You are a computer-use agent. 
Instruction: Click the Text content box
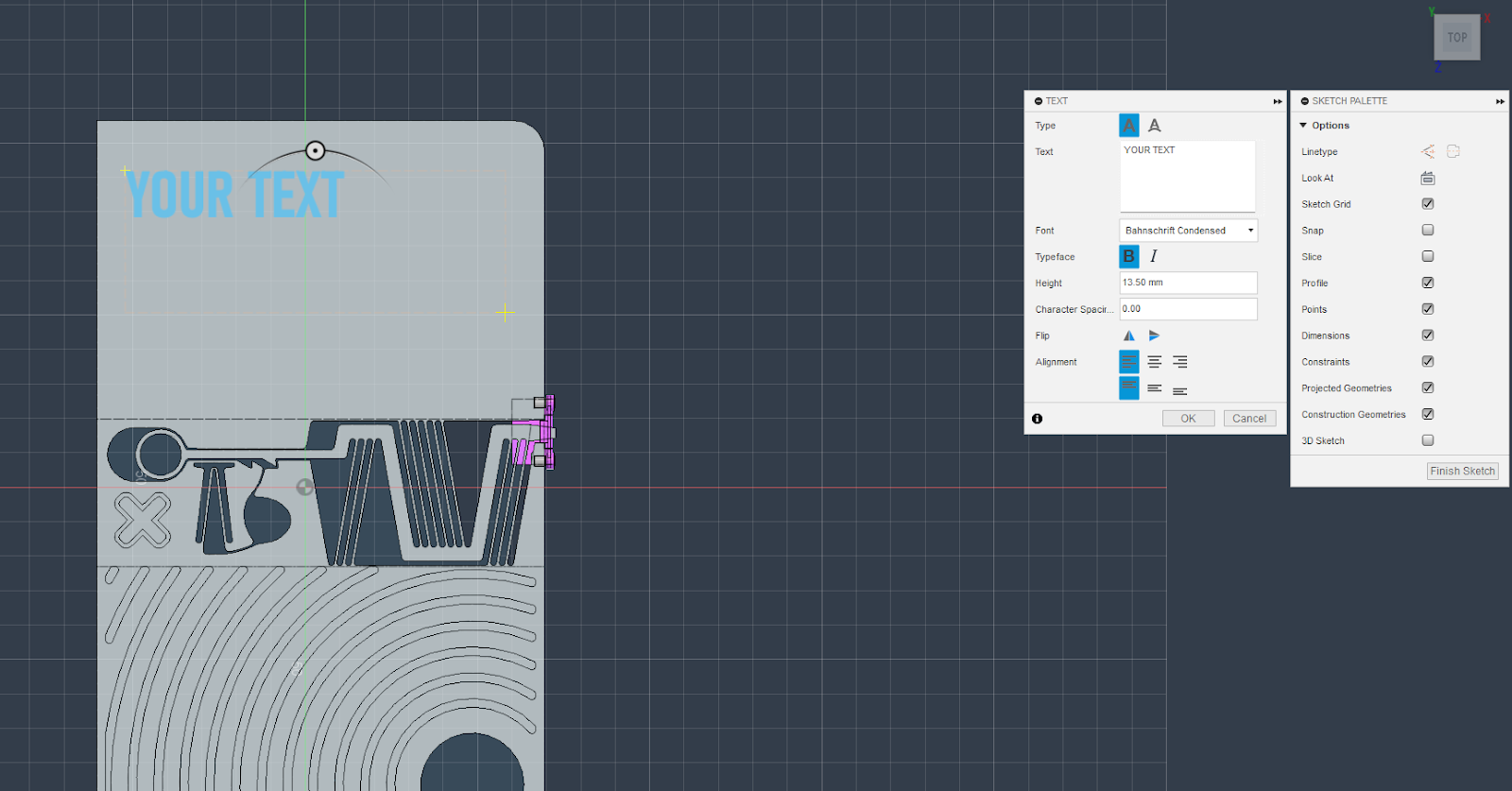click(x=1188, y=177)
